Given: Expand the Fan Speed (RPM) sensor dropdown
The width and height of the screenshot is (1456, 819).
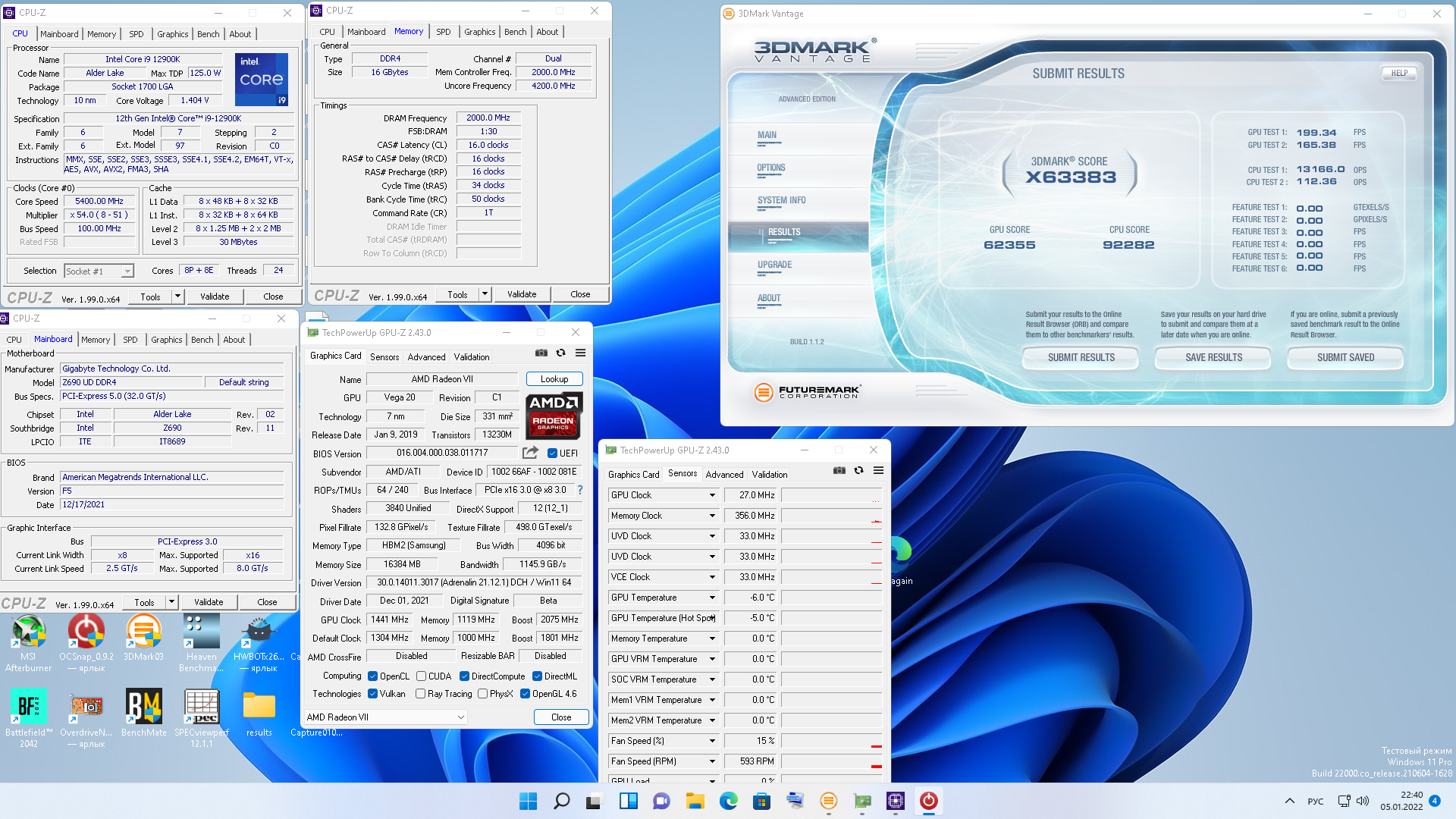Looking at the screenshot, I should point(712,761).
